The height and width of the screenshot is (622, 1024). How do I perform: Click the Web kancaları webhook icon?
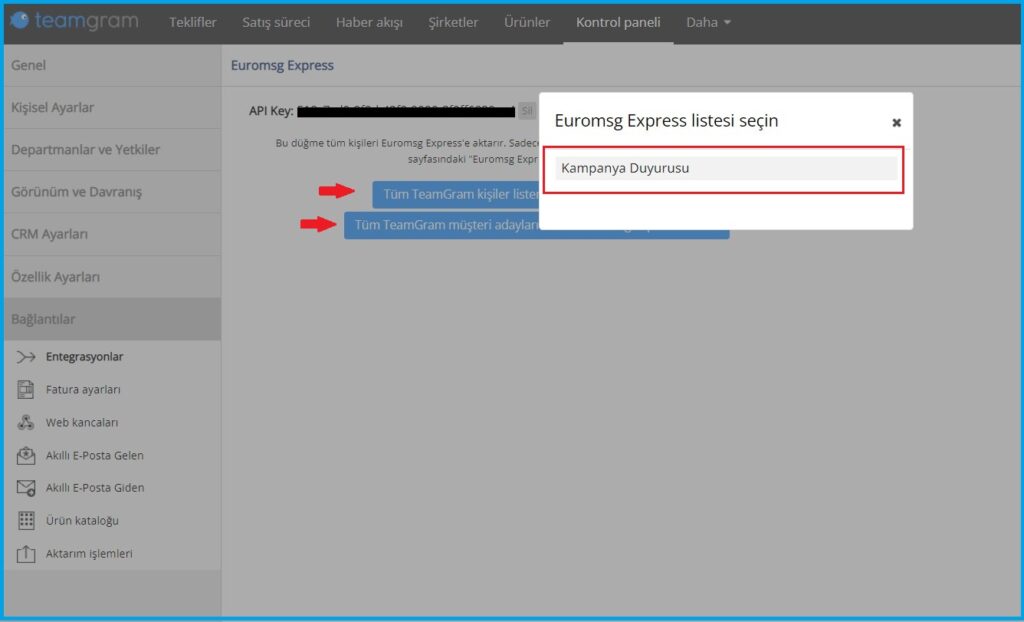pyautogui.click(x=26, y=422)
